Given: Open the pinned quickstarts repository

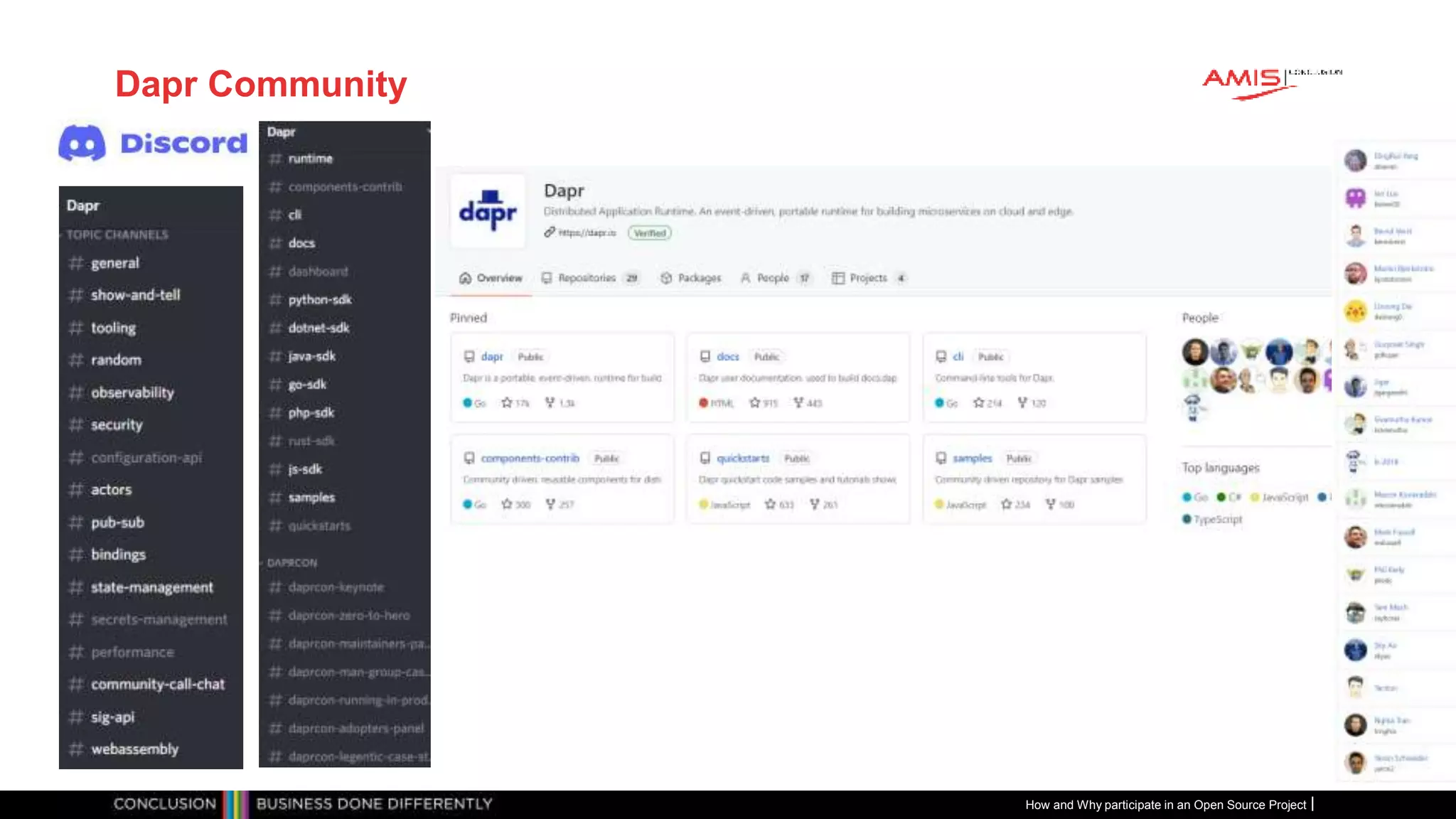Looking at the screenshot, I should pos(743,459).
